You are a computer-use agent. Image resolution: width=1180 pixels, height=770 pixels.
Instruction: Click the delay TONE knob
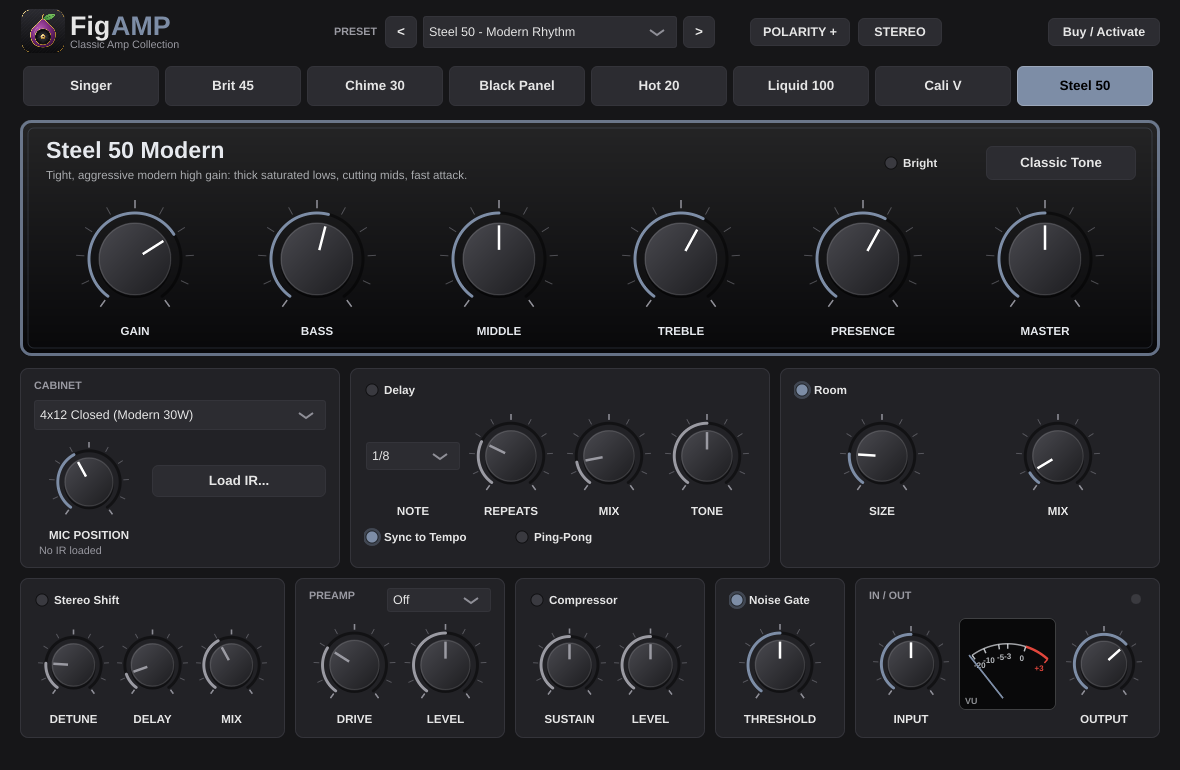point(707,455)
